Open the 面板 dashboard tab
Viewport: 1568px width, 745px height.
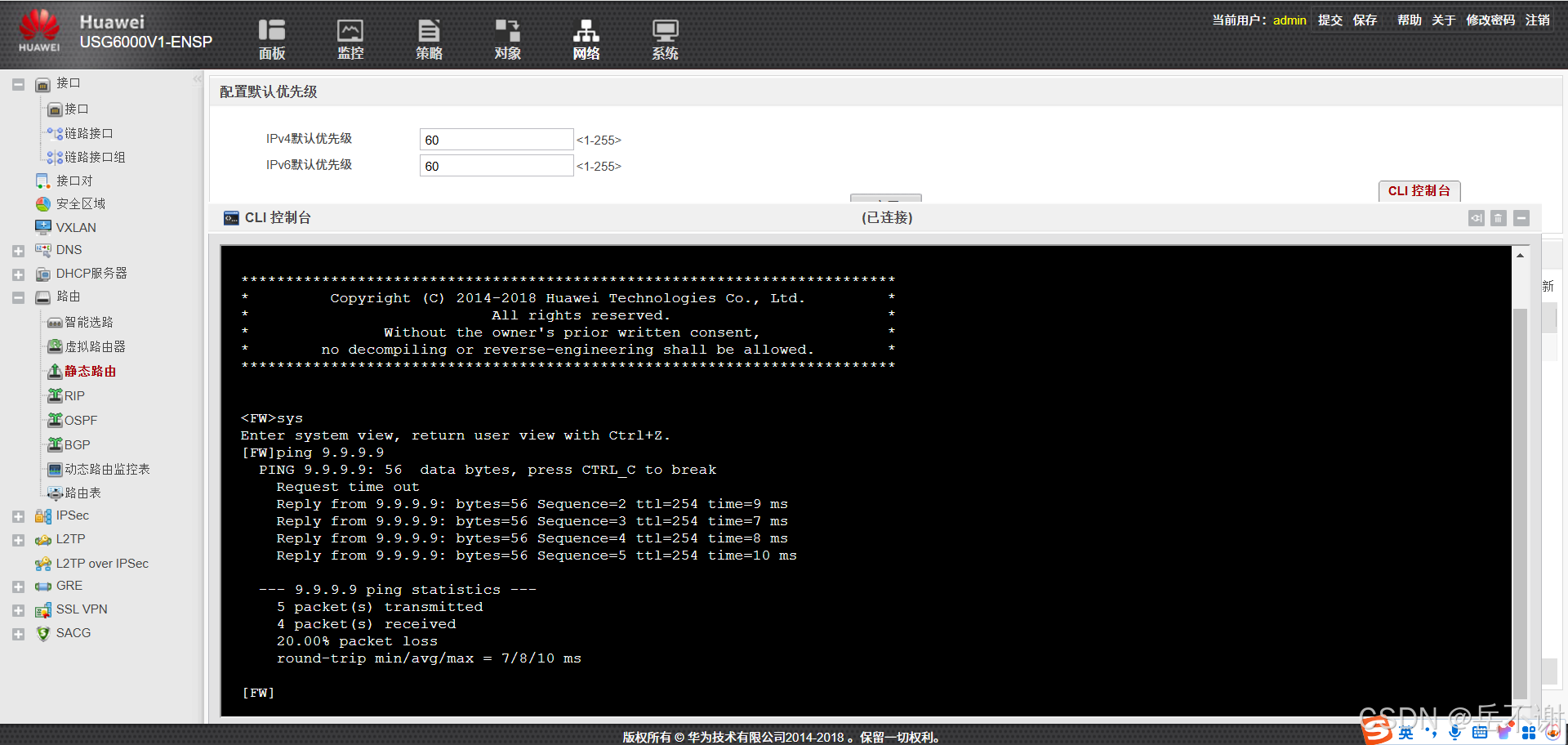(272, 39)
